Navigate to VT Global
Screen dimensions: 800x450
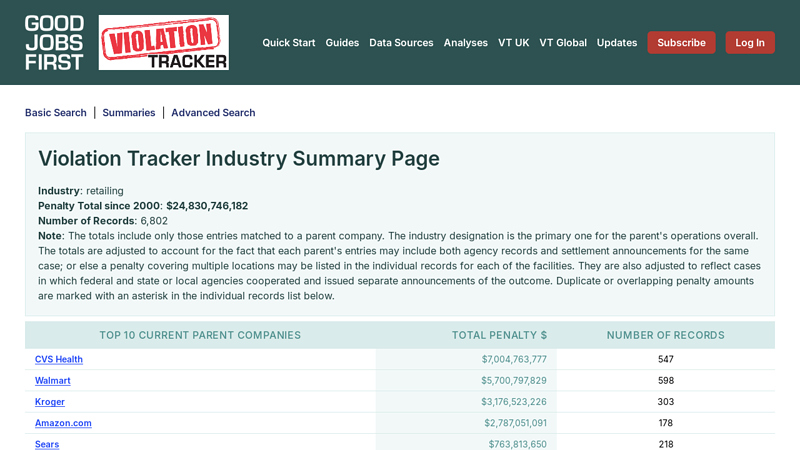point(563,43)
